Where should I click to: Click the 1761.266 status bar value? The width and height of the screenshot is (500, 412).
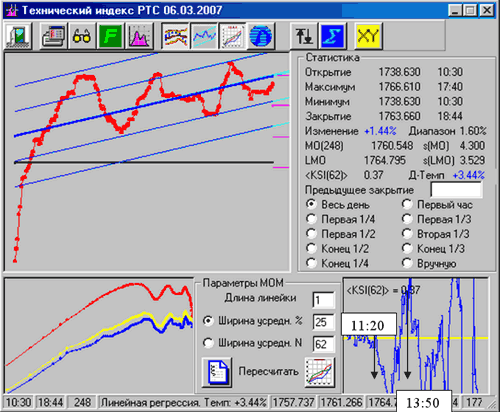click(x=341, y=403)
